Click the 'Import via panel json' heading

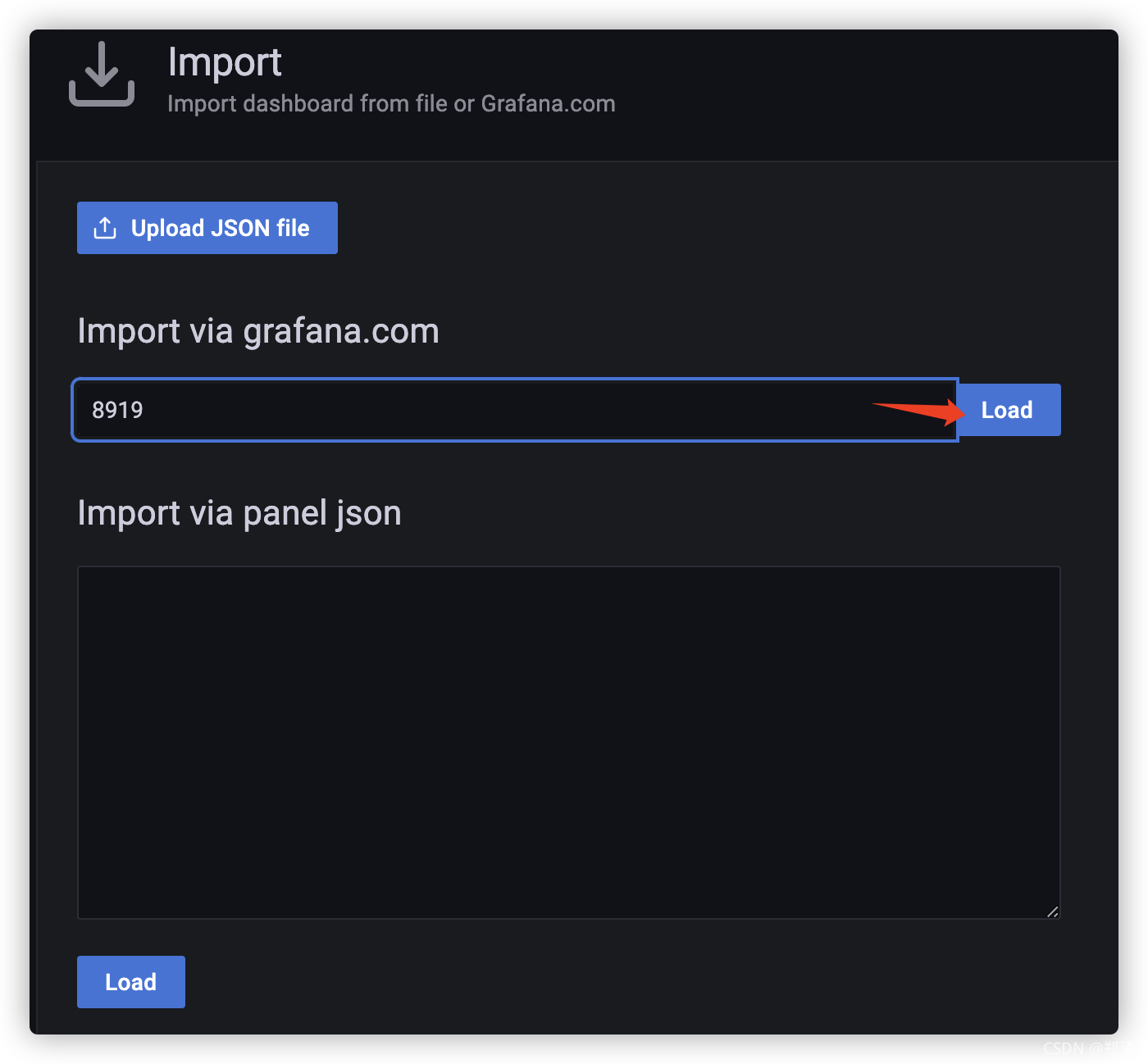click(x=239, y=513)
